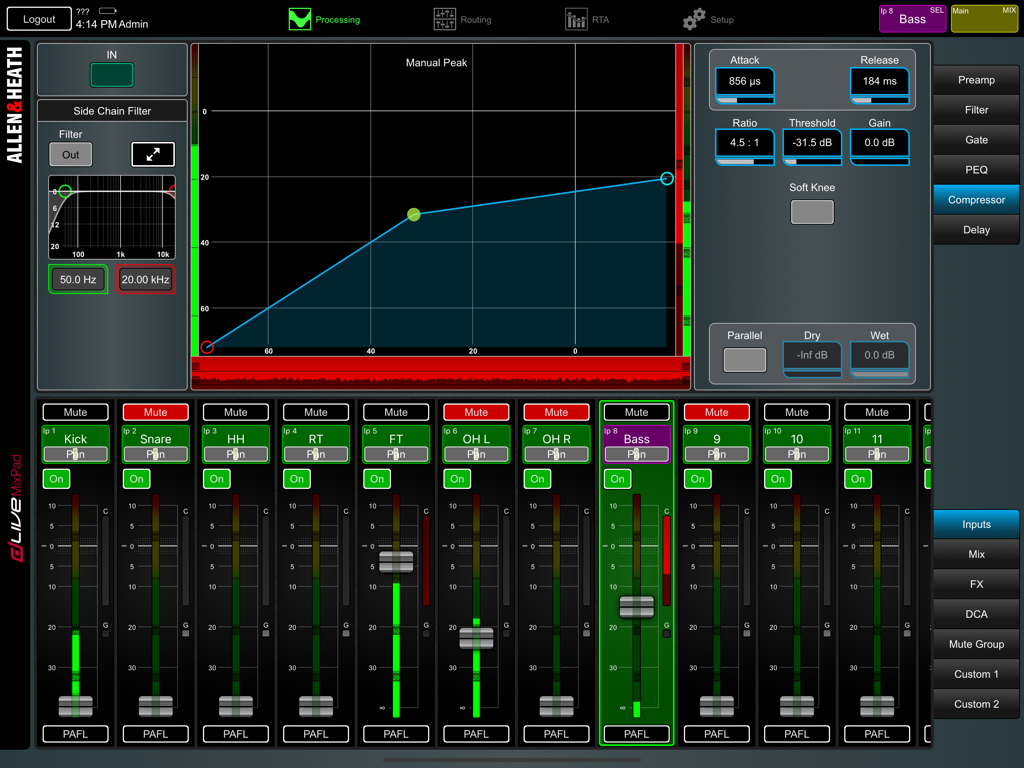Open the 50.0 Hz filter frequency control
The height and width of the screenshot is (768, 1024).
click(78, 279)
